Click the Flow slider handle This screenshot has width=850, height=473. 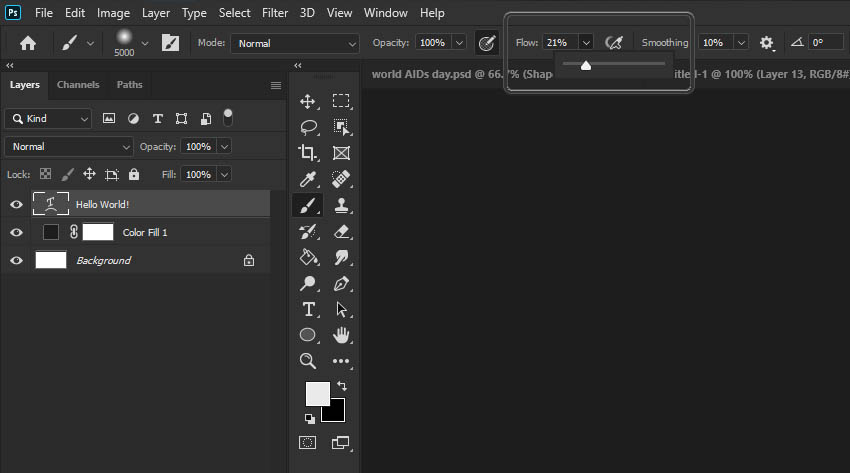[585, 66]
